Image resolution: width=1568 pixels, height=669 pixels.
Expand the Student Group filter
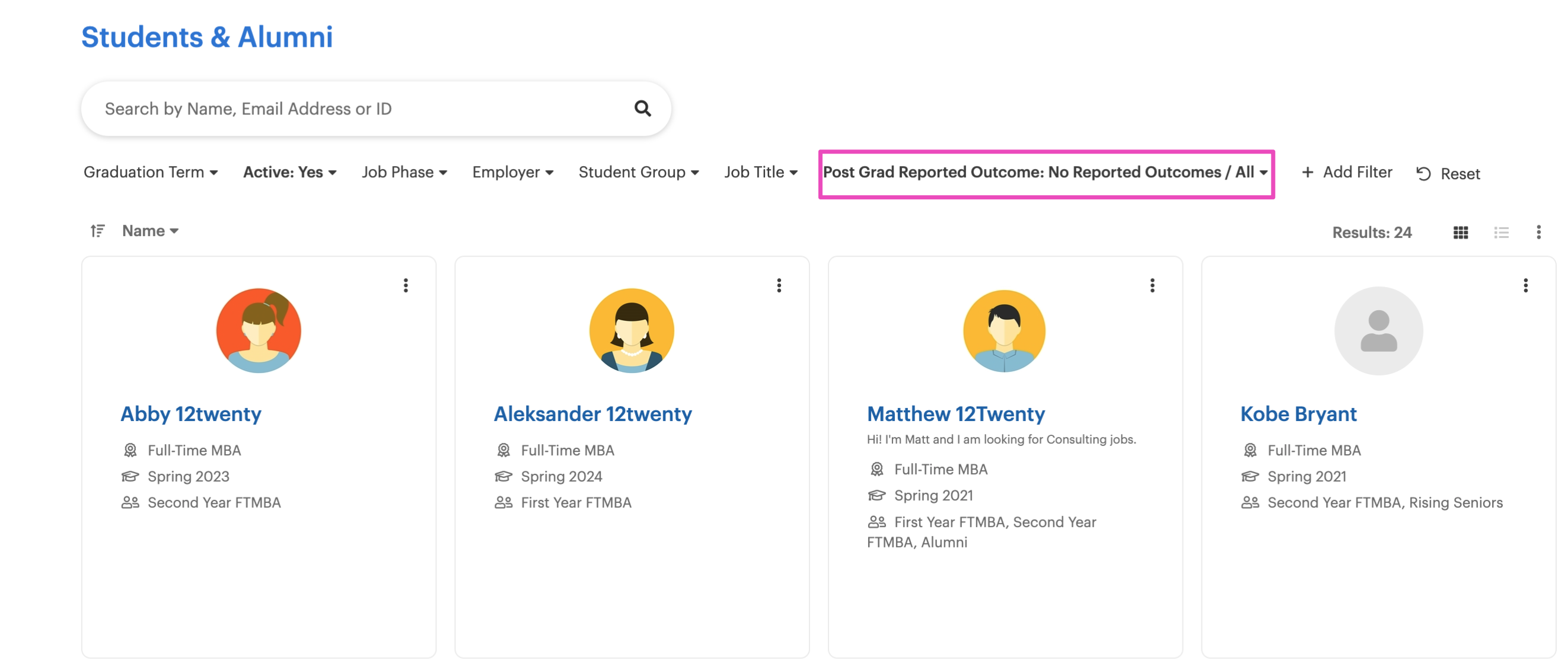click(x=639, y=172)
